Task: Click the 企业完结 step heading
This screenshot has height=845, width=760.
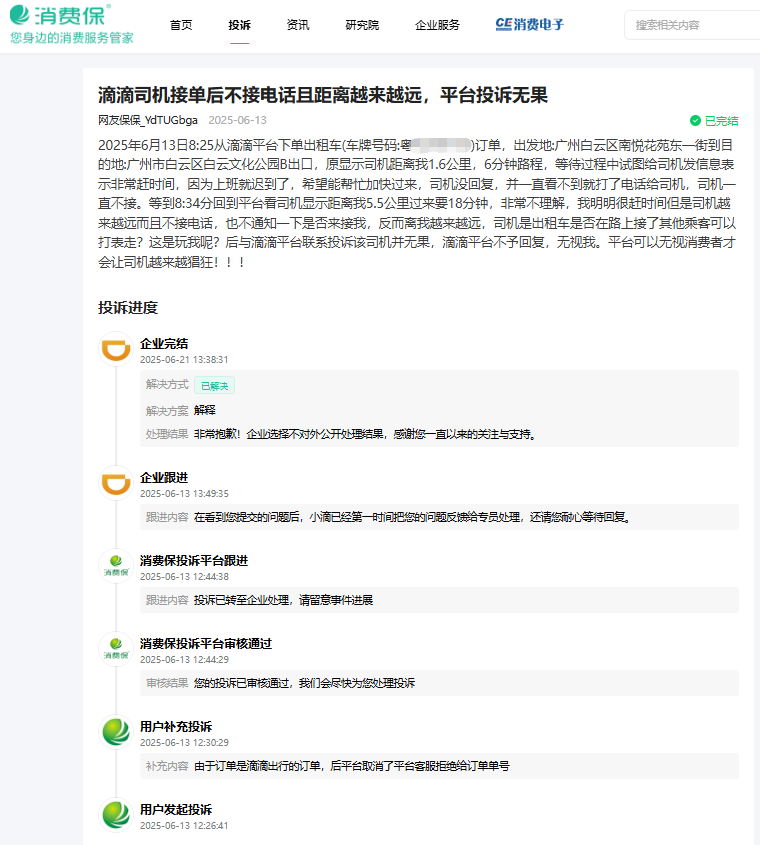Action: 164,343
